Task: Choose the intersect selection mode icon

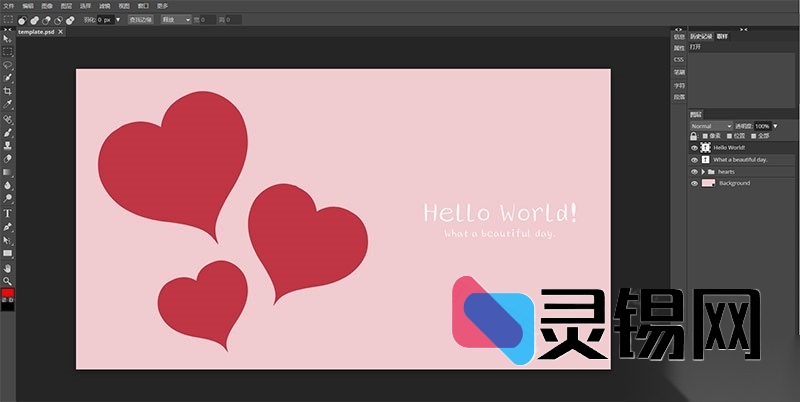Action: 58,20
